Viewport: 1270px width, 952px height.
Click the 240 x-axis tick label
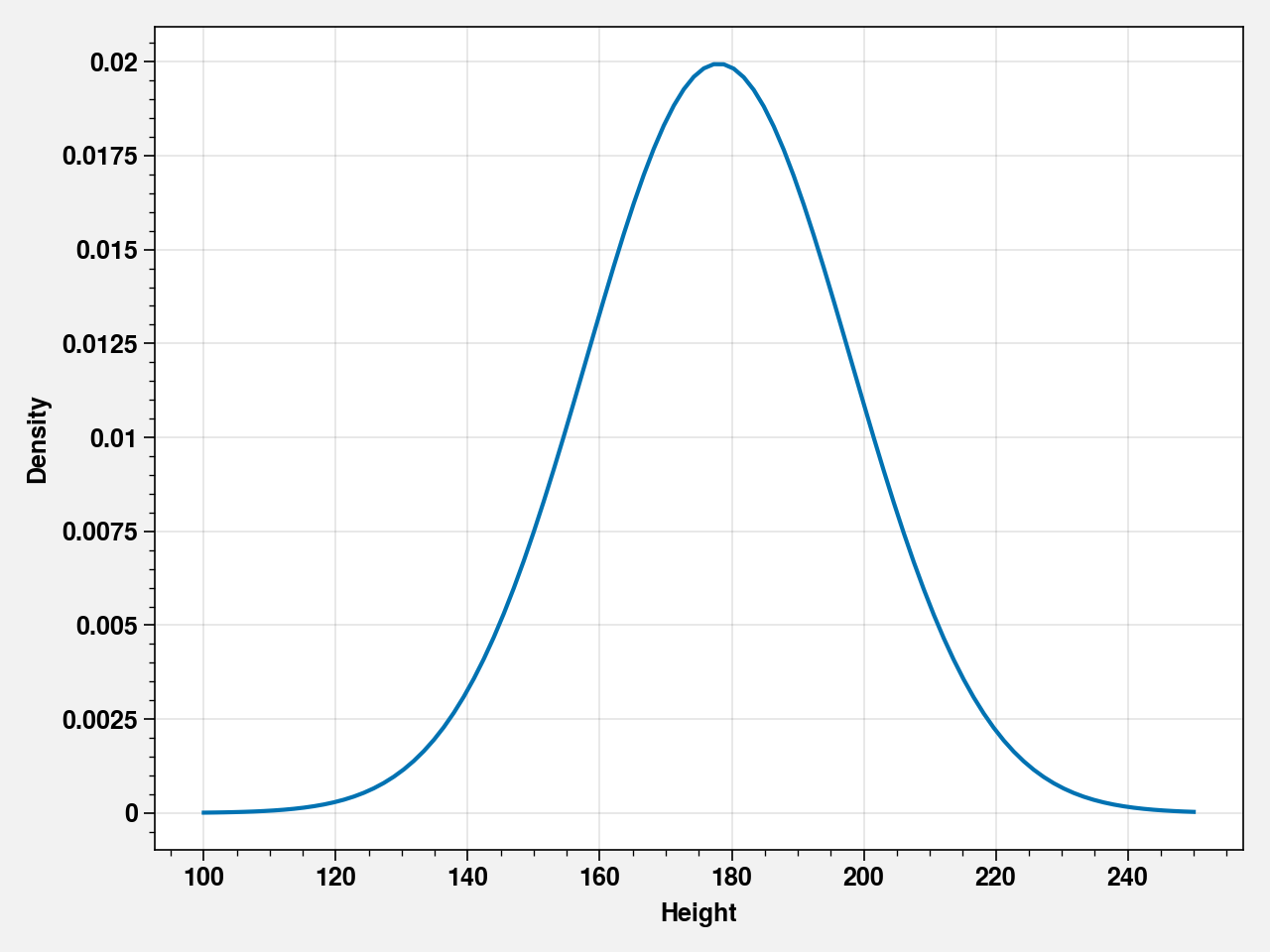tap(1127, 878)
